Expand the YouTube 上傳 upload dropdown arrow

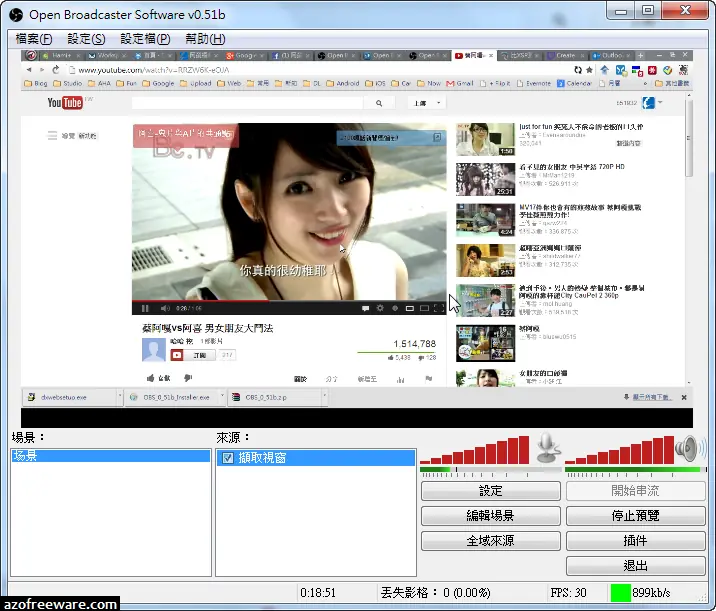pyautogui.click(x=439, y=103)
